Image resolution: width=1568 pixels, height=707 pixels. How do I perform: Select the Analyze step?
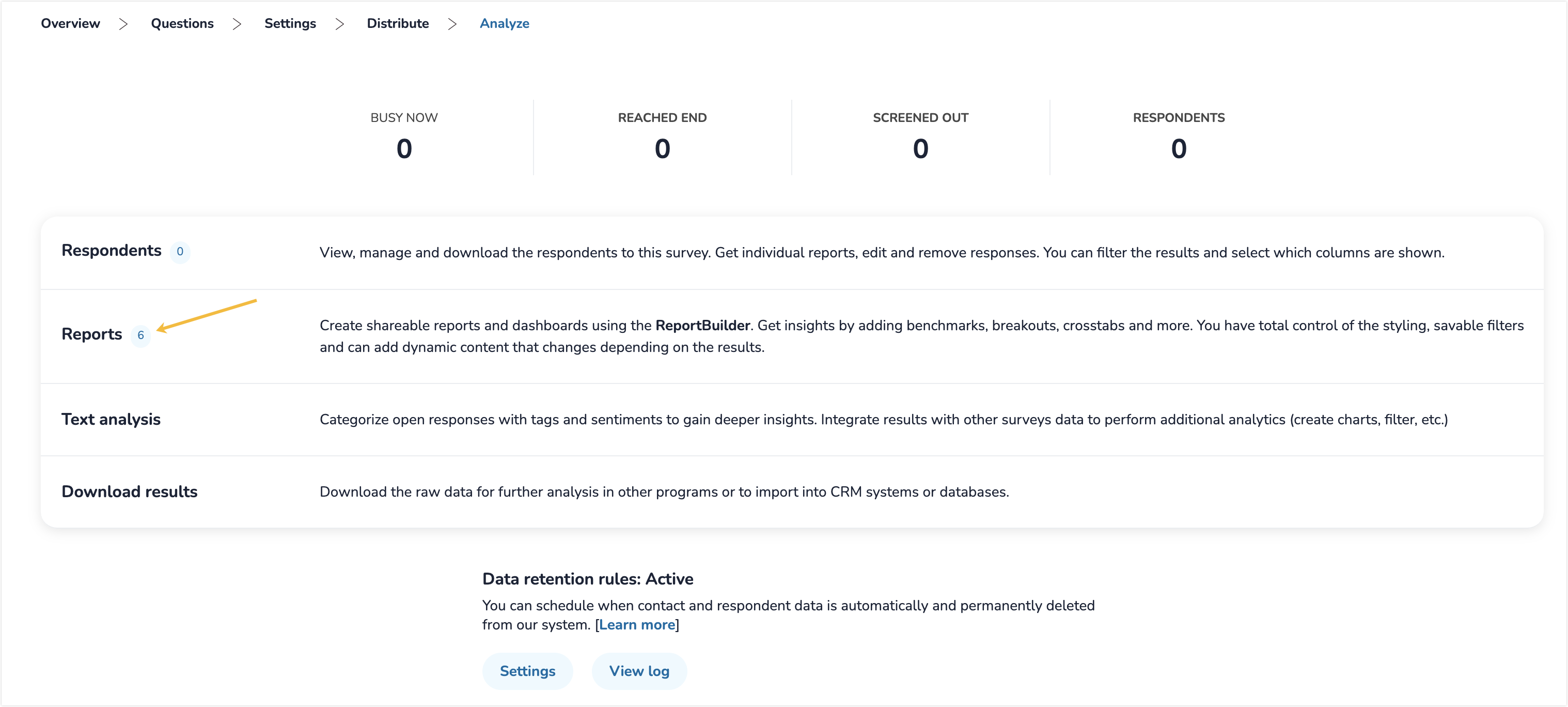tap(504, 23)
